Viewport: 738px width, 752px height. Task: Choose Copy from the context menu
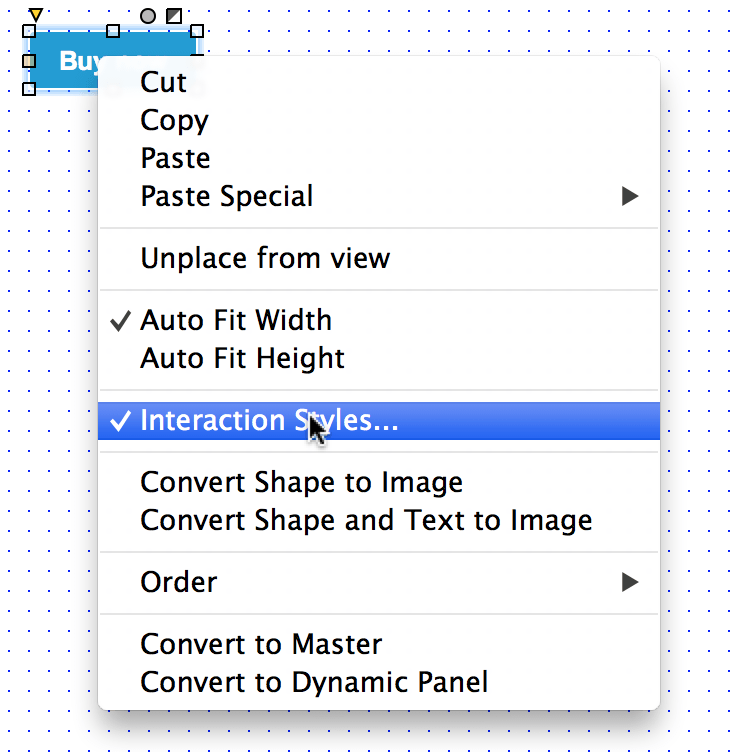(x=174, y=120)
